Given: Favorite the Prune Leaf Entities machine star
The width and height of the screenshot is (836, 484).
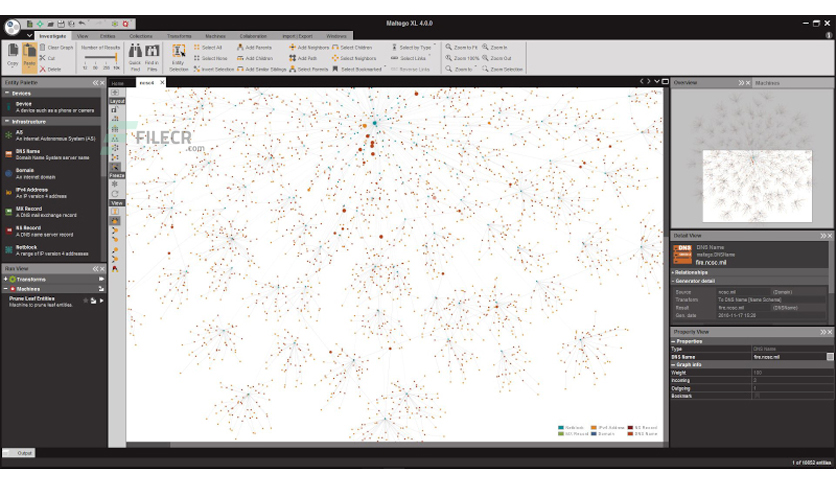Looking at the screenshot, I should 85,301.
